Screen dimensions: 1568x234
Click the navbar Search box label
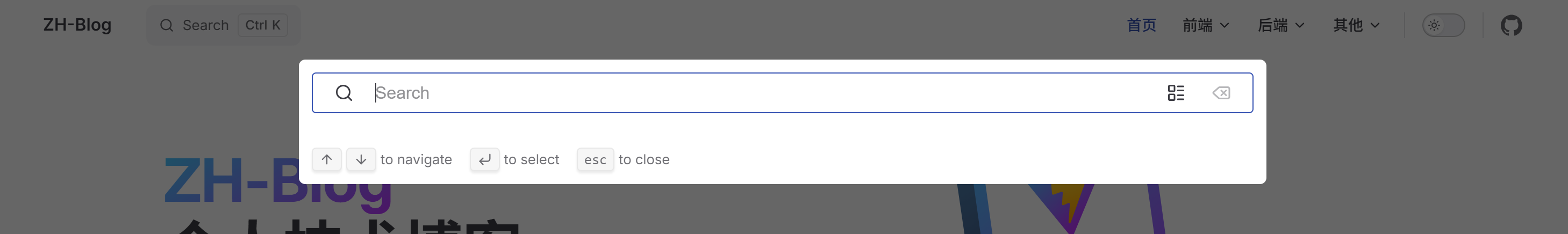pyautogui.click(x=206, y=26)
